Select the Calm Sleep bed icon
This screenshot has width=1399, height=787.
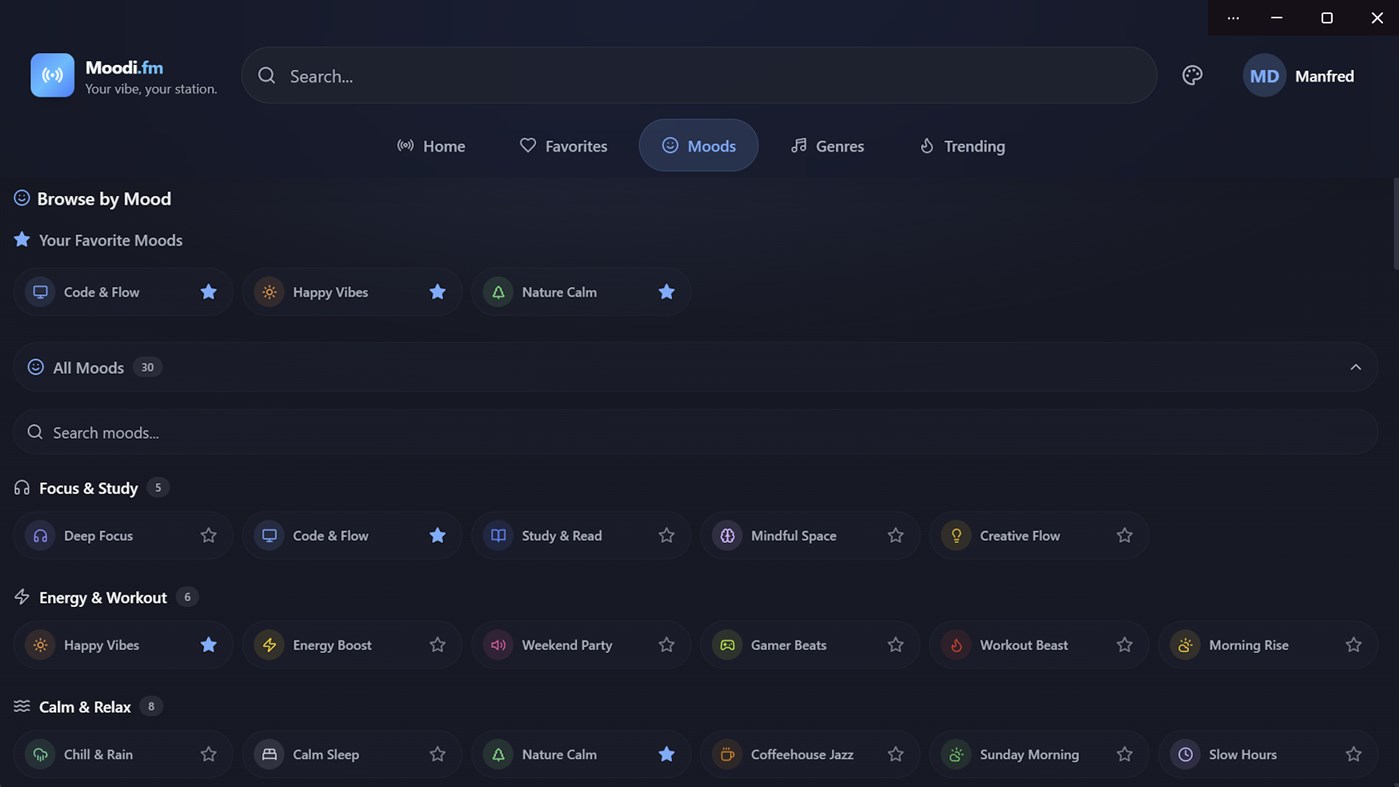pos(269,754)
